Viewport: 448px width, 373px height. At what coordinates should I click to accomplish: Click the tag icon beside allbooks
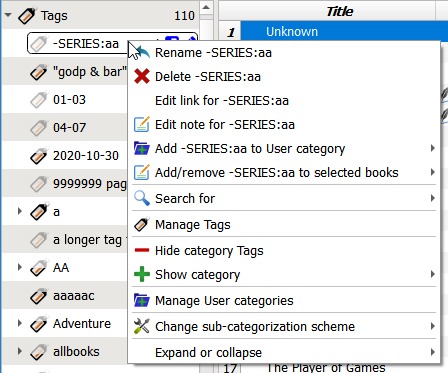click(x=39, y=352)
